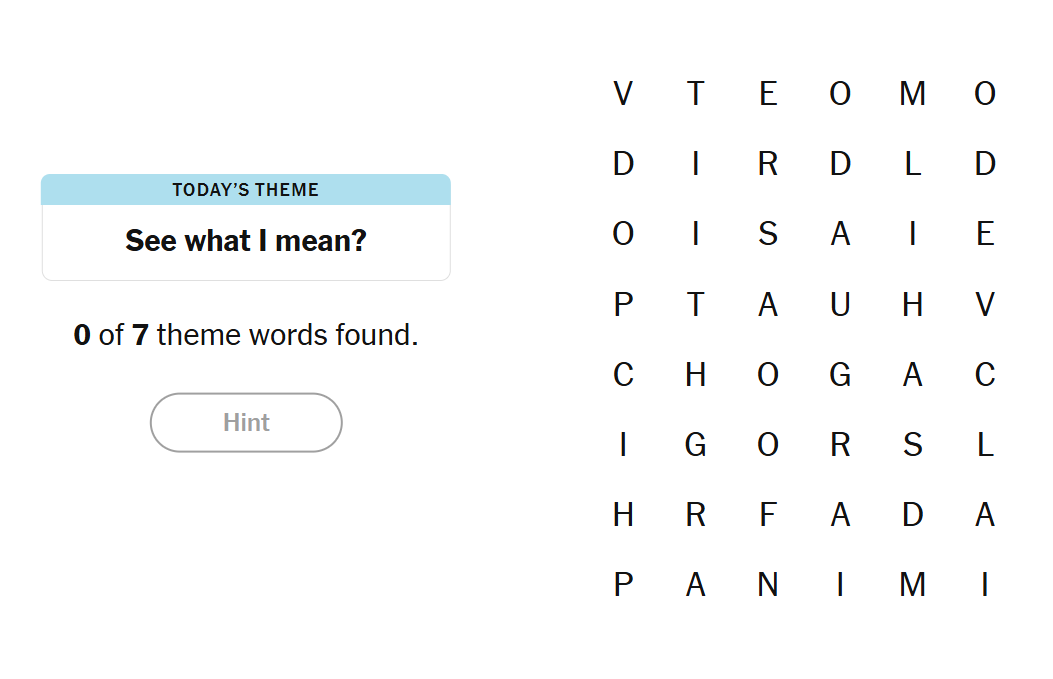Click the letter E in the top row
The image size is (1053, 679).
click(767, 94)
